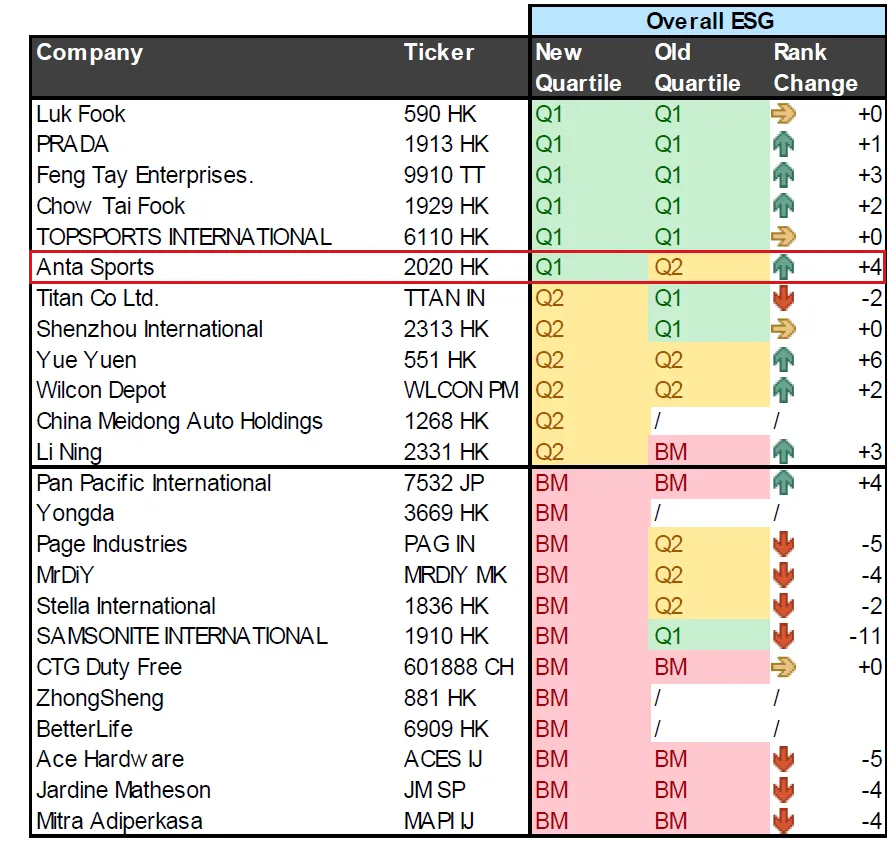
Task: Click the sideways arrow in Luk Fook row
Action: coord(783,114)
